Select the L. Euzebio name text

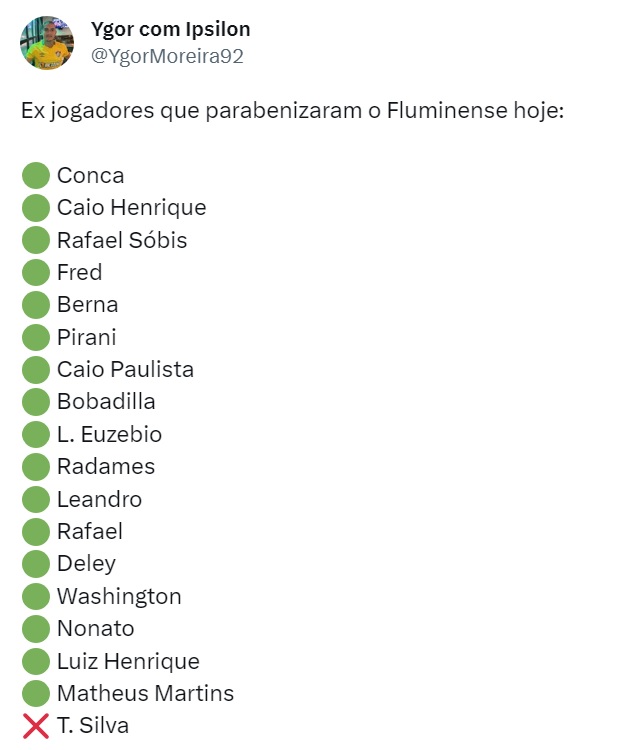(109, 434)
